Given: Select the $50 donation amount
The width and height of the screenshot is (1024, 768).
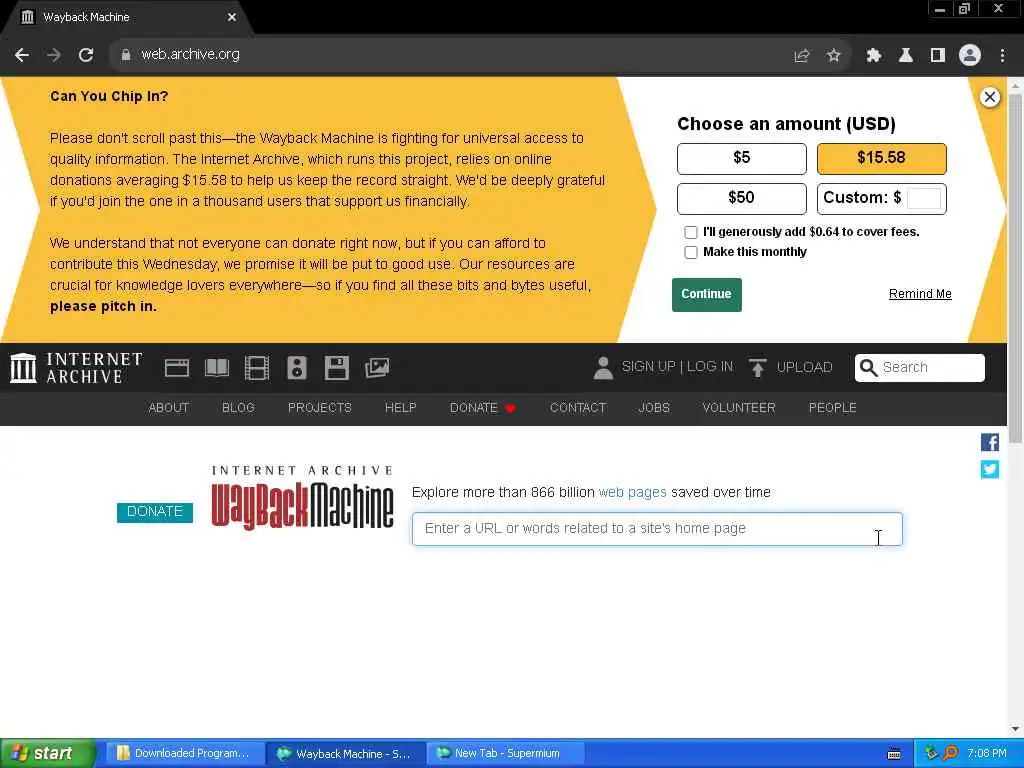Looking at the screenshot, I should (x=741, y=199).
